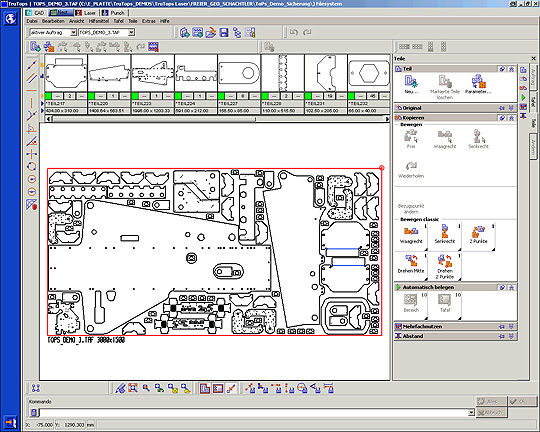540x432 pixels.
Task: Click the save disk icon in toolbar
Action: point(224,33)
